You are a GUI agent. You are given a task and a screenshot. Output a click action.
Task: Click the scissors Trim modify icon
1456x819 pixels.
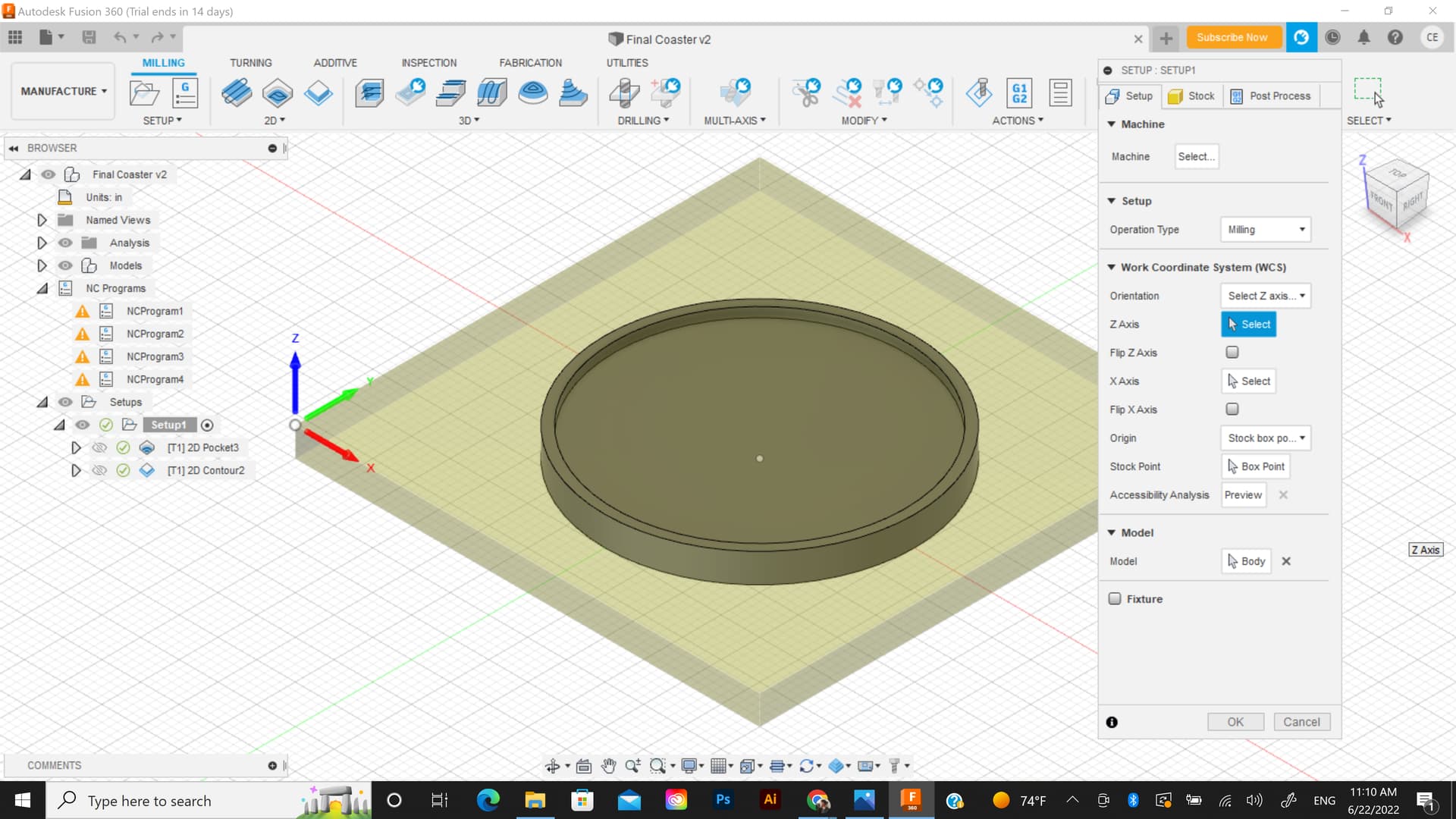point(806,93)
